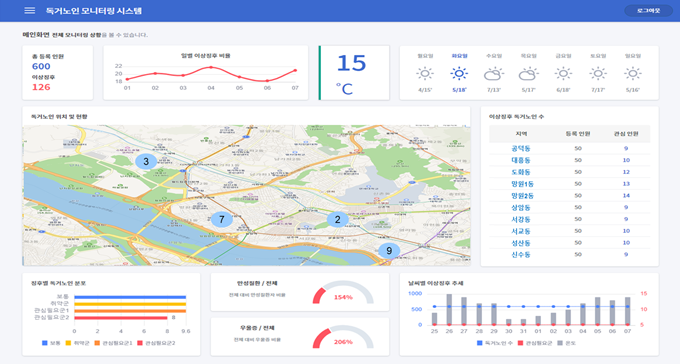680x364 pixels.
Task: Choose the 일요일 sun weather icon
Action: [633, 74]
